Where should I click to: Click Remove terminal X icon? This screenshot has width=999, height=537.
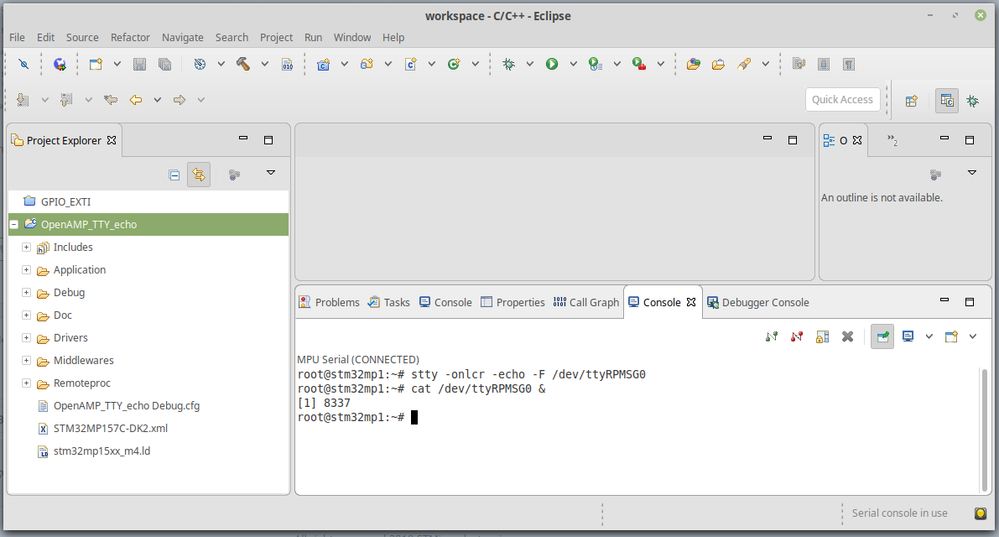[847, 336]
